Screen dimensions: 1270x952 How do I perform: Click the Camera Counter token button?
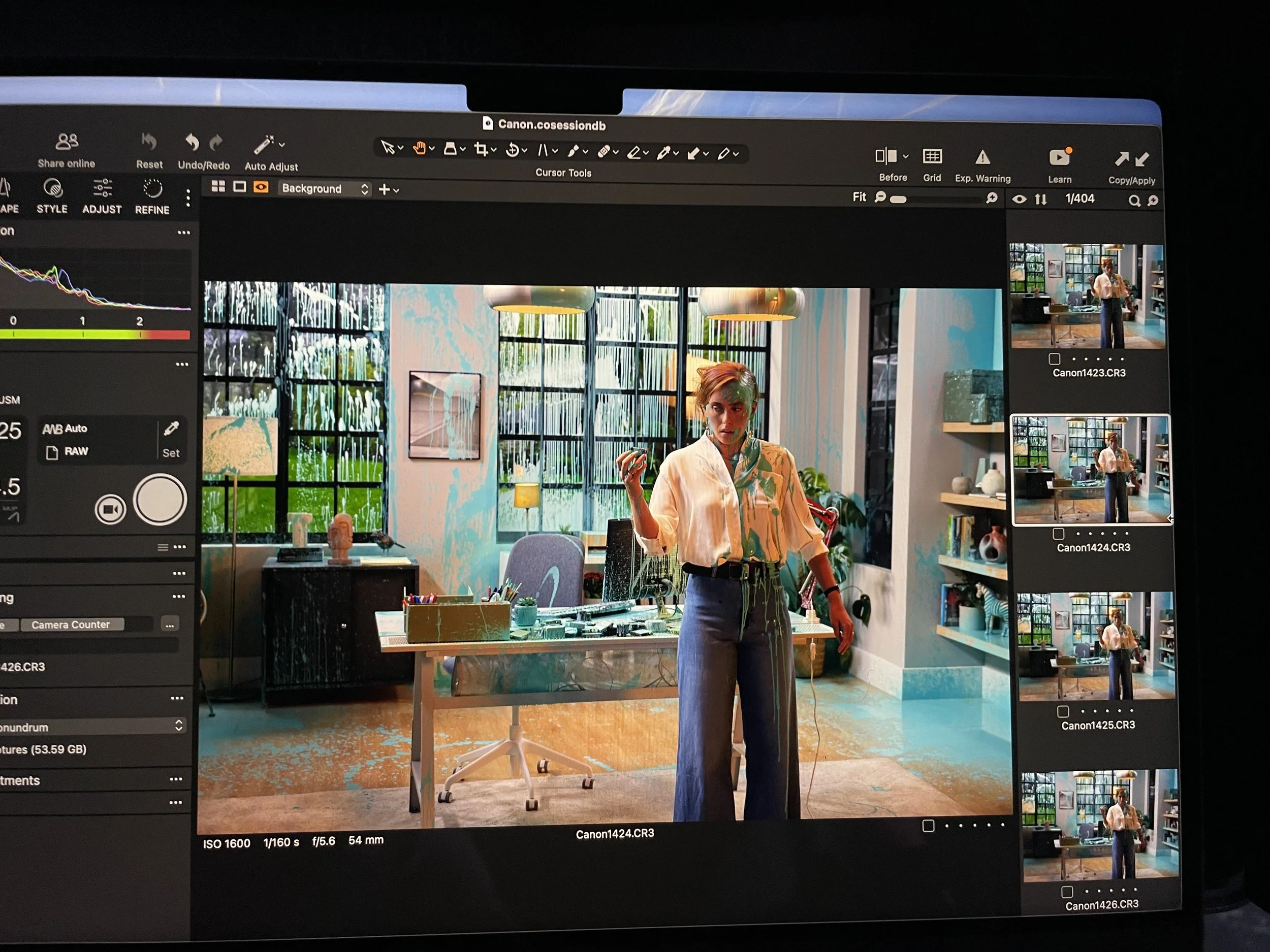71,625
